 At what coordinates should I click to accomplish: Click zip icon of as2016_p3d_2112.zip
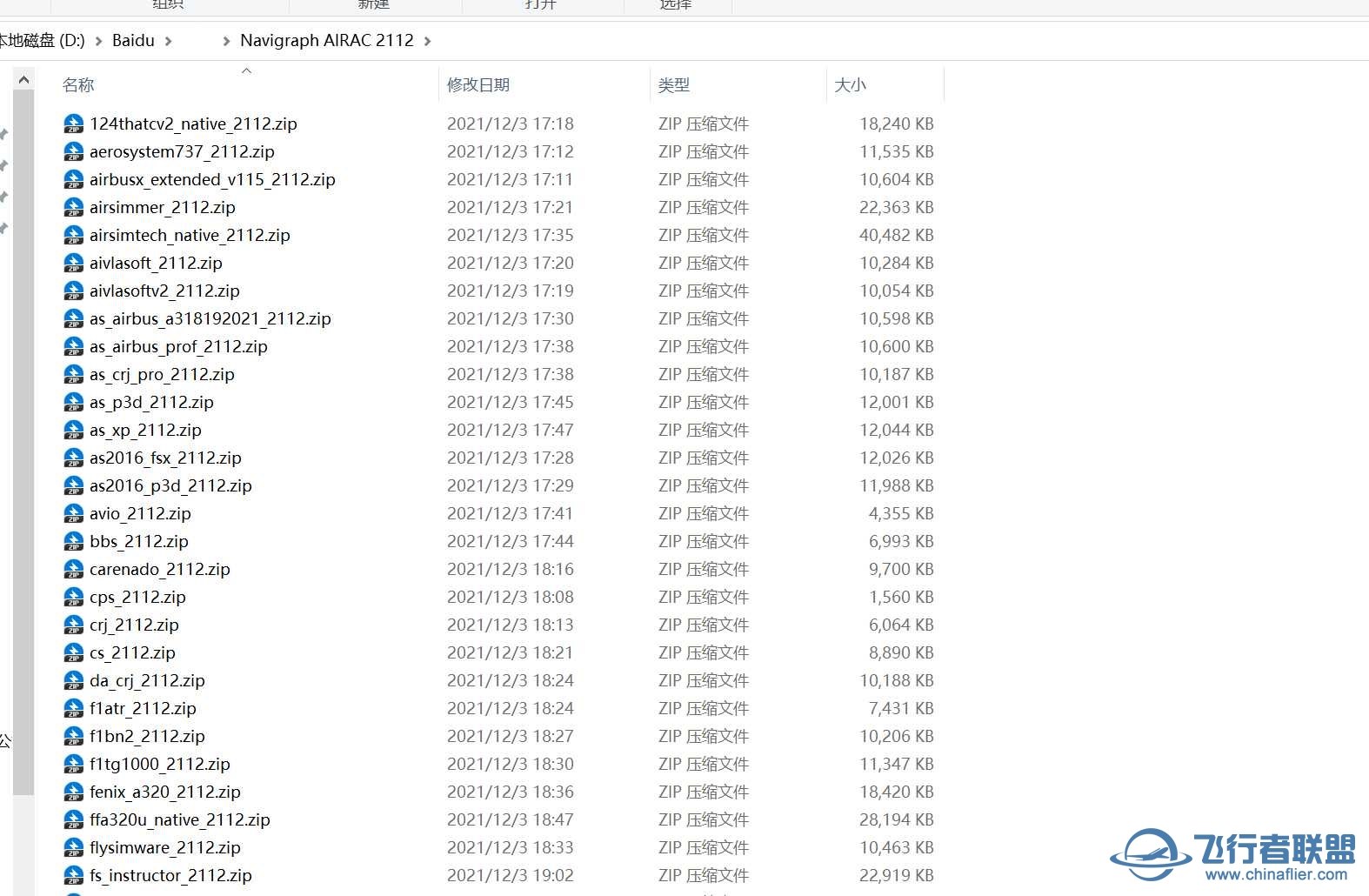(x=74, y=485)
